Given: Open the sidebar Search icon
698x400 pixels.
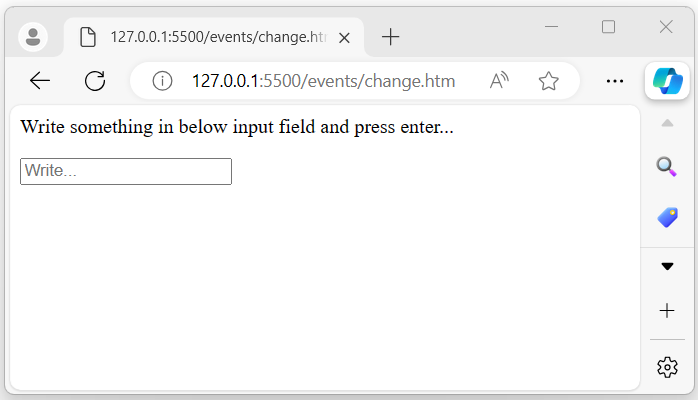Looking at the screenshot, I should point(667,167).
